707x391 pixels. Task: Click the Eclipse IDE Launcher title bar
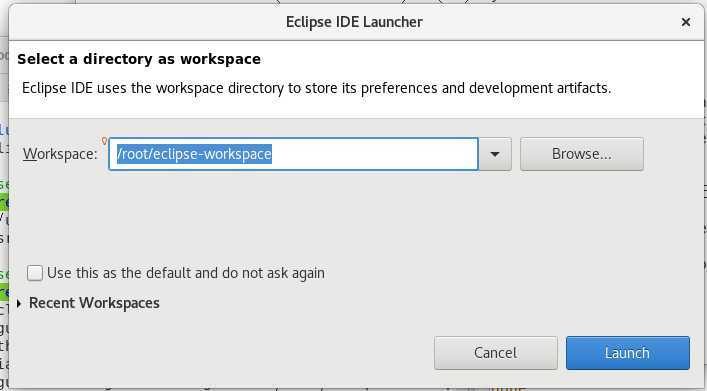pos(354,22)
